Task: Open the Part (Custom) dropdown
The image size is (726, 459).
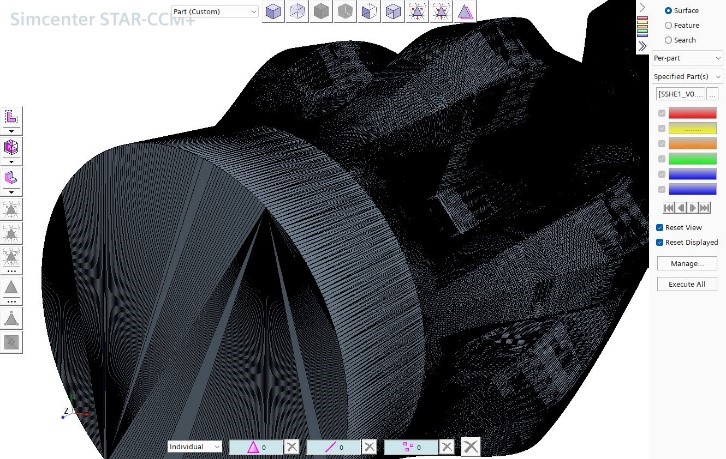Action: (x=214, y=11)
